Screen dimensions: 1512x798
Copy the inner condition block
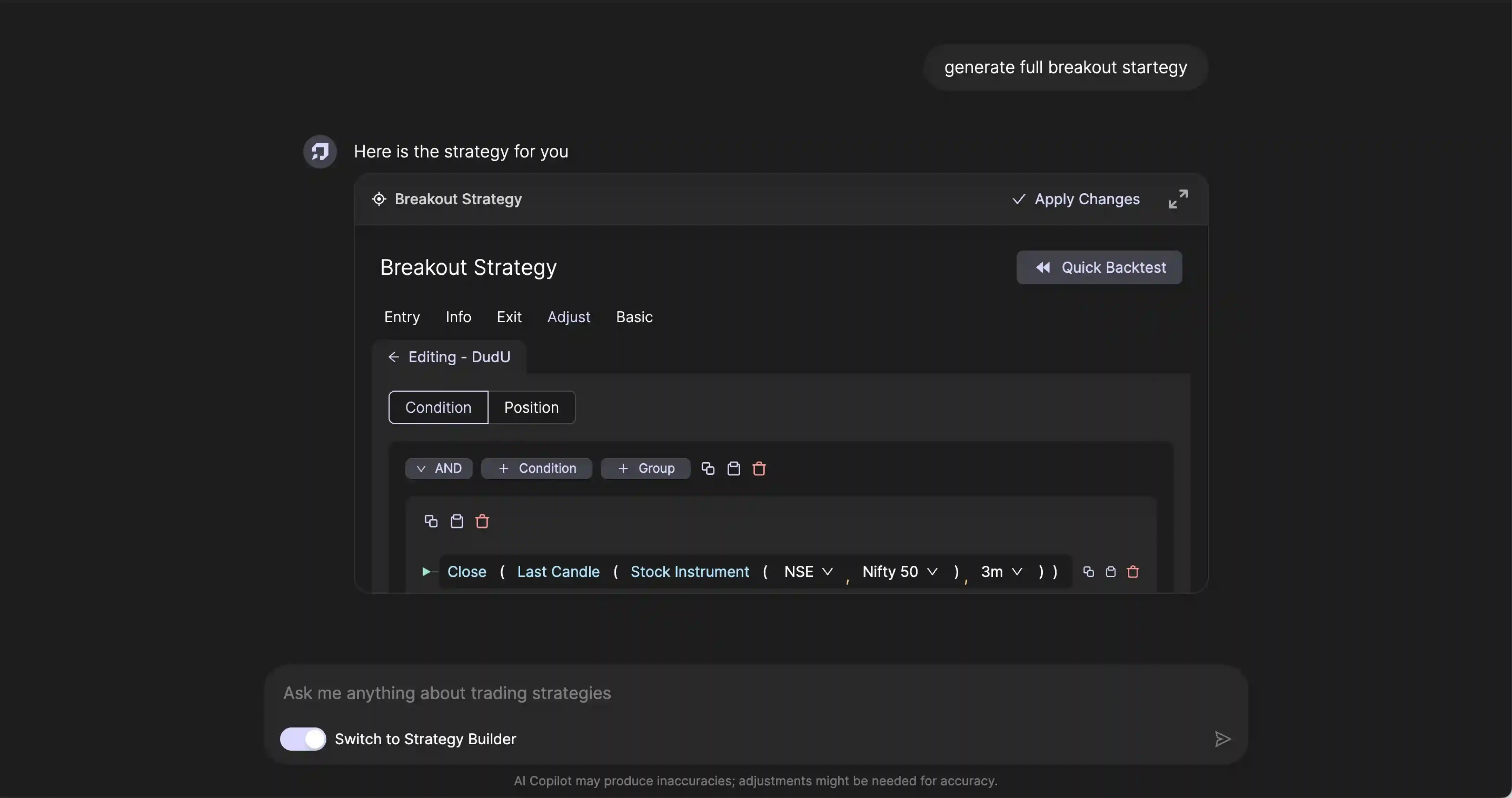[x=431, y=521]
